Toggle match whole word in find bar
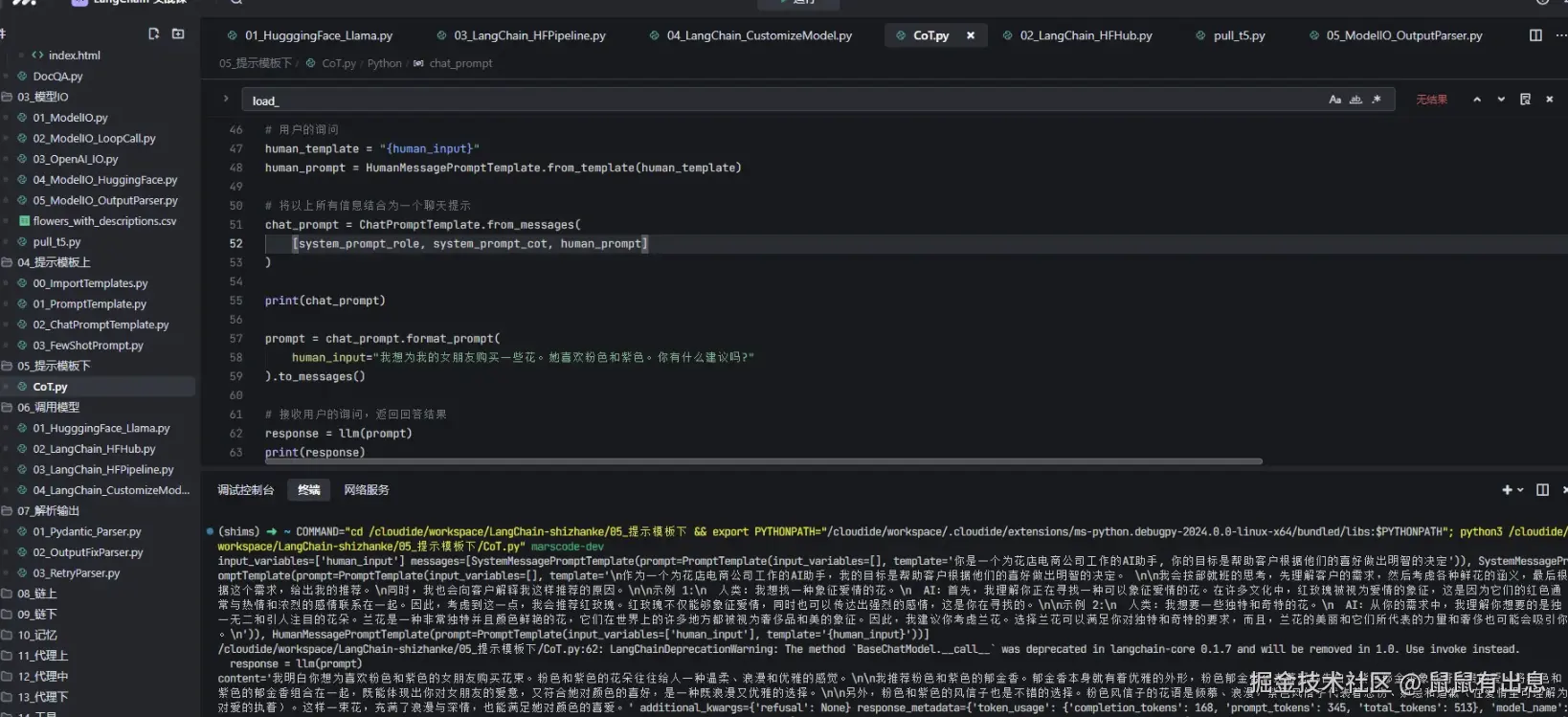Screen dimensions: 1568x717 point(1355,100)
